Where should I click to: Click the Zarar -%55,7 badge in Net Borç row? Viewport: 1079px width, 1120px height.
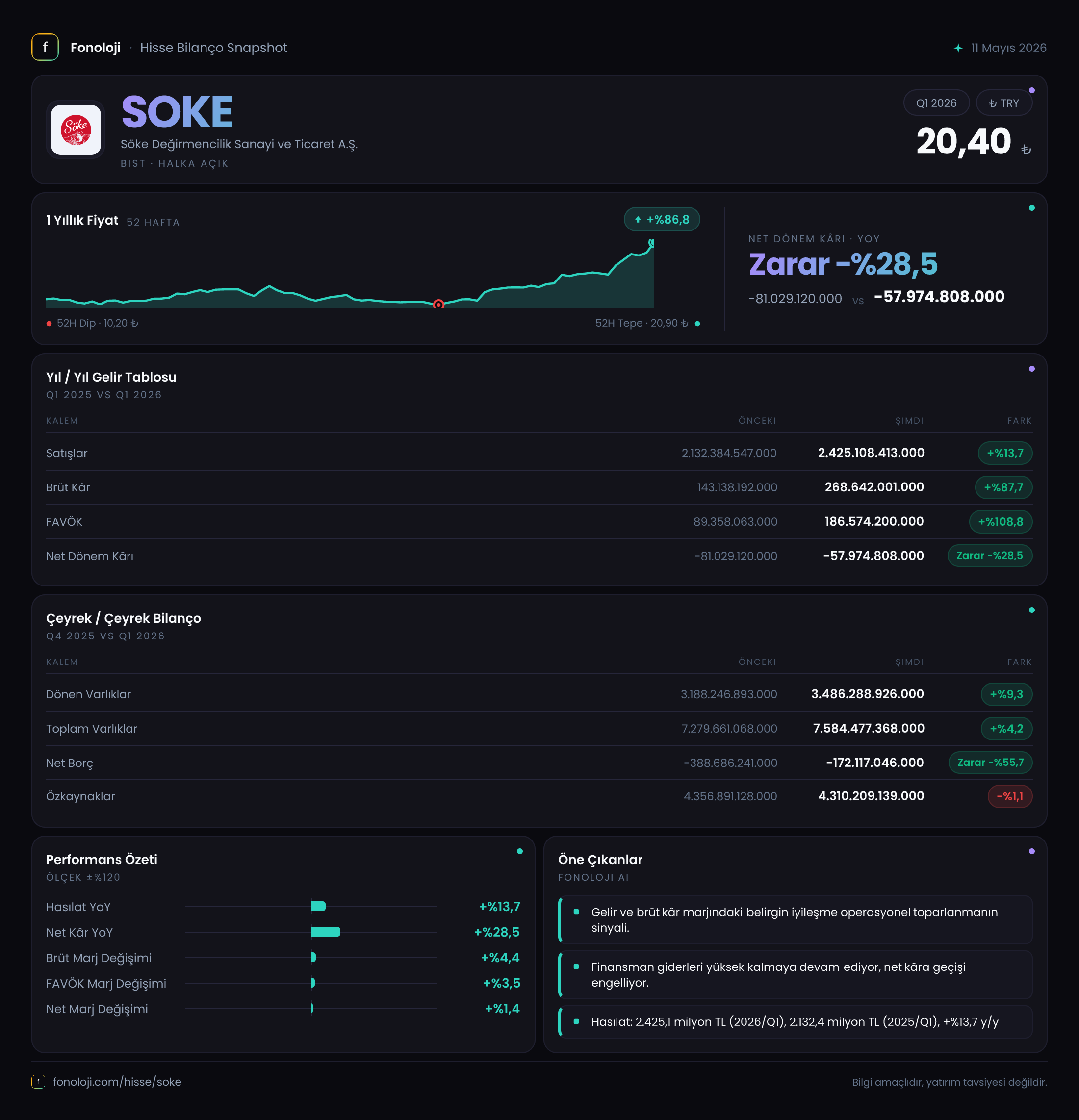[x=990, y=763]
